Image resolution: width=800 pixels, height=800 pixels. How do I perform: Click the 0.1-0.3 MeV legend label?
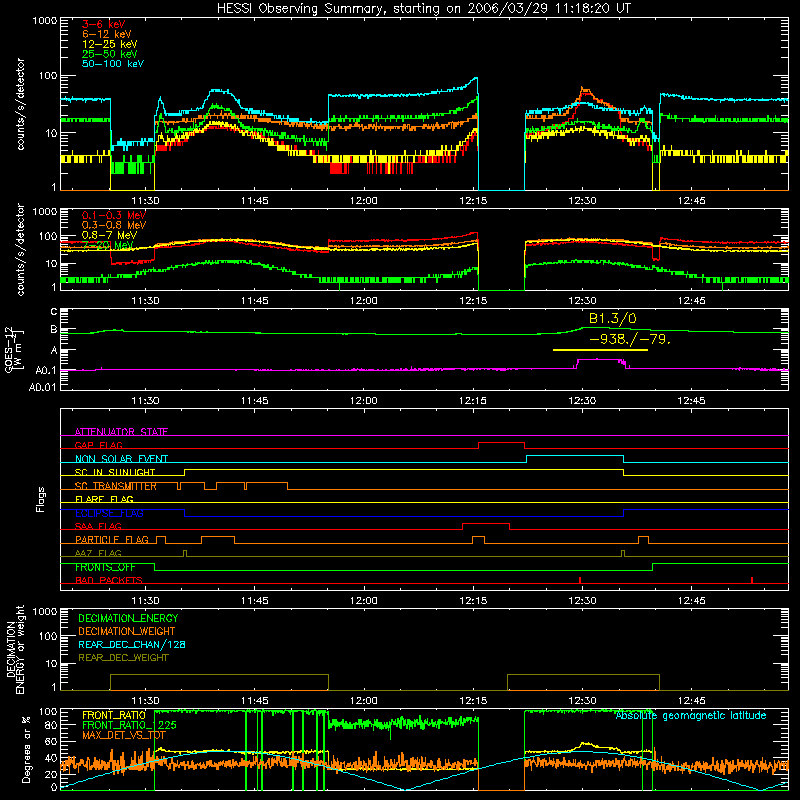pos(114,215)
